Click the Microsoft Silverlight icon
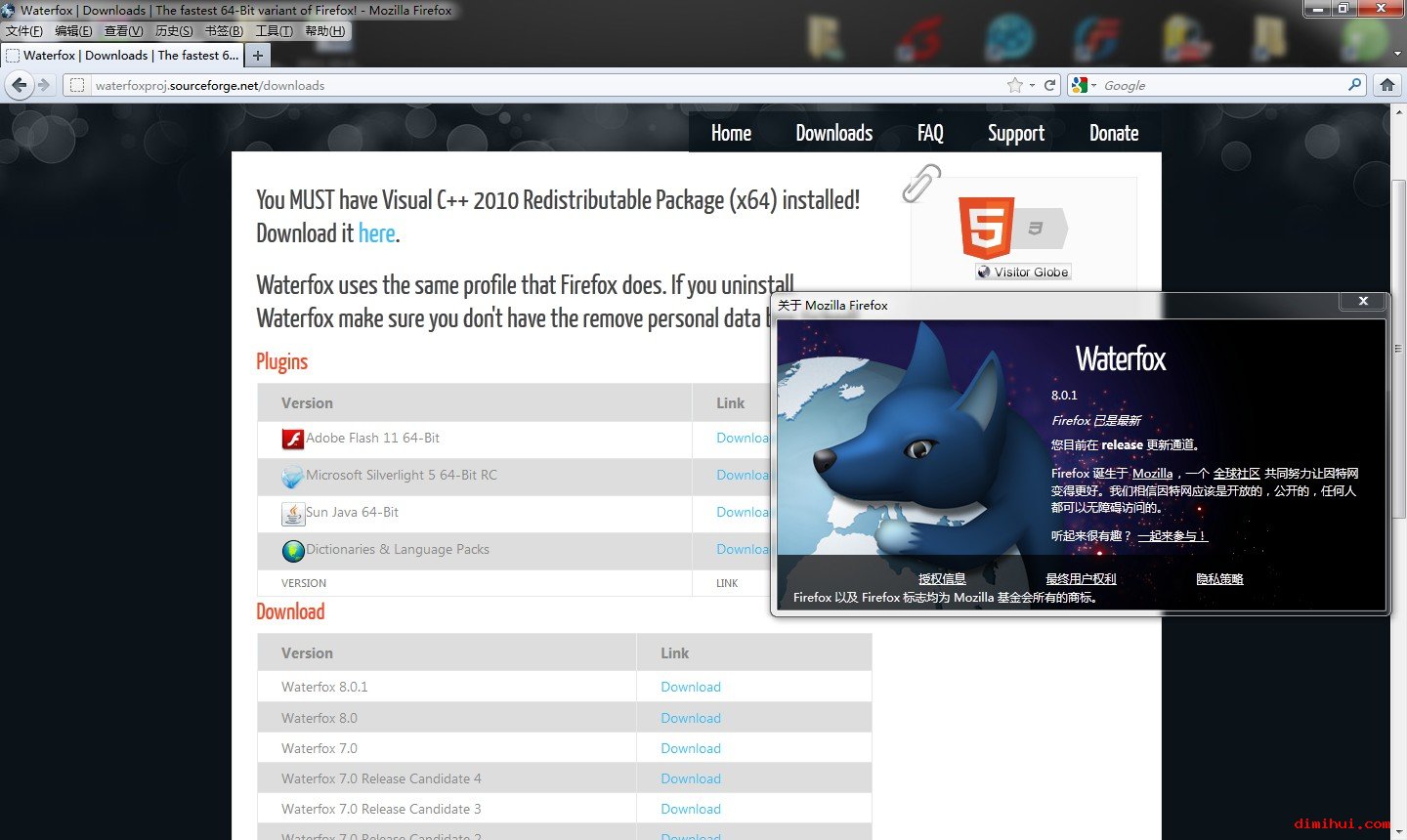Image resolution: width=1407 pixels, height=840 pixels. point(292,477)
